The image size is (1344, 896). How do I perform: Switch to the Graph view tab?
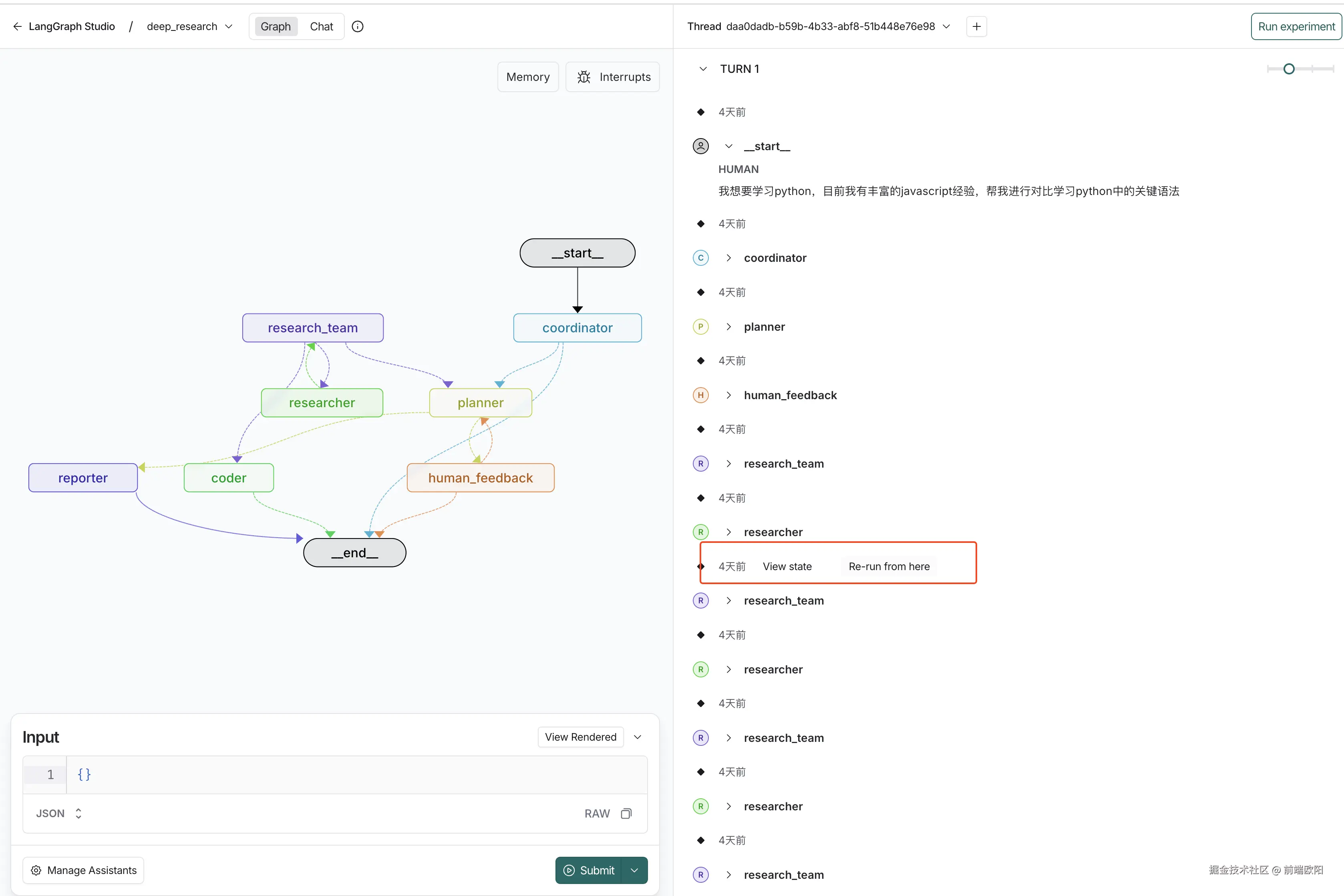coord(276,26)
